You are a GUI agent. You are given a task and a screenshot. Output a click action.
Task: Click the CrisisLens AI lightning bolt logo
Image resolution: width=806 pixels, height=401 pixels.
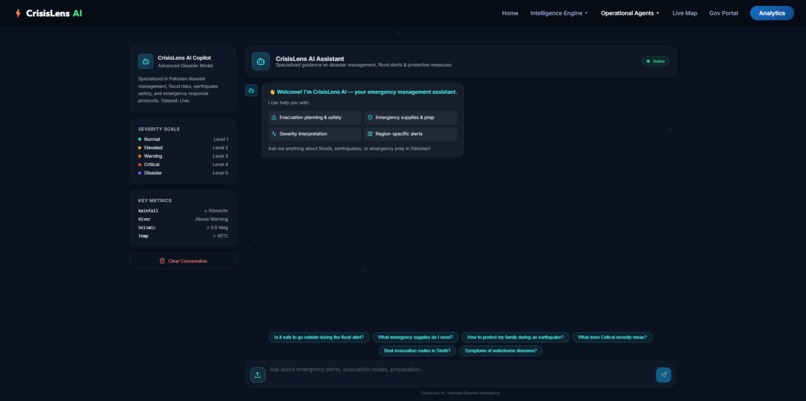click(x=18, y=13)
